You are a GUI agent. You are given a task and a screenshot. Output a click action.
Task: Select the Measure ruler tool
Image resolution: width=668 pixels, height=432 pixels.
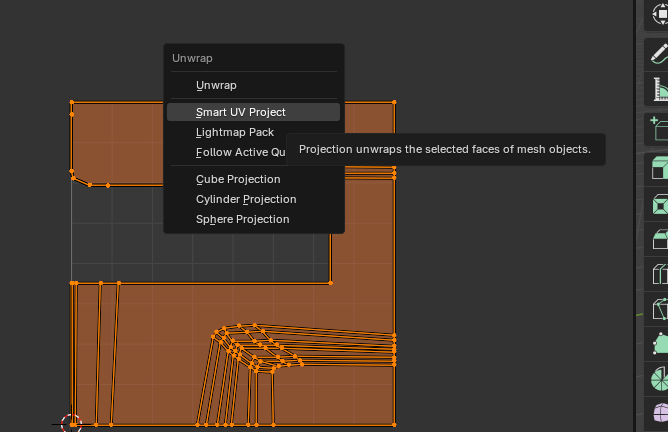tap(659, 89)
